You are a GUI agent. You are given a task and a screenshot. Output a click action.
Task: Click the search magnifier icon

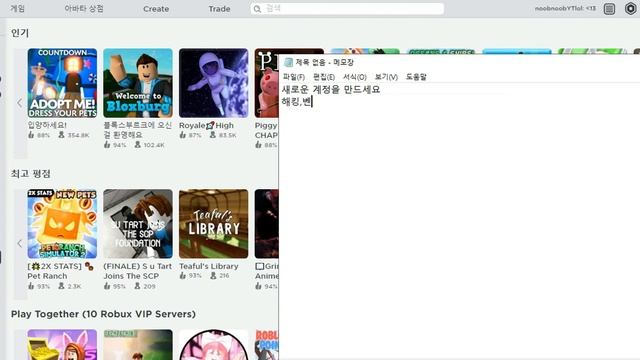pos(257,9)
